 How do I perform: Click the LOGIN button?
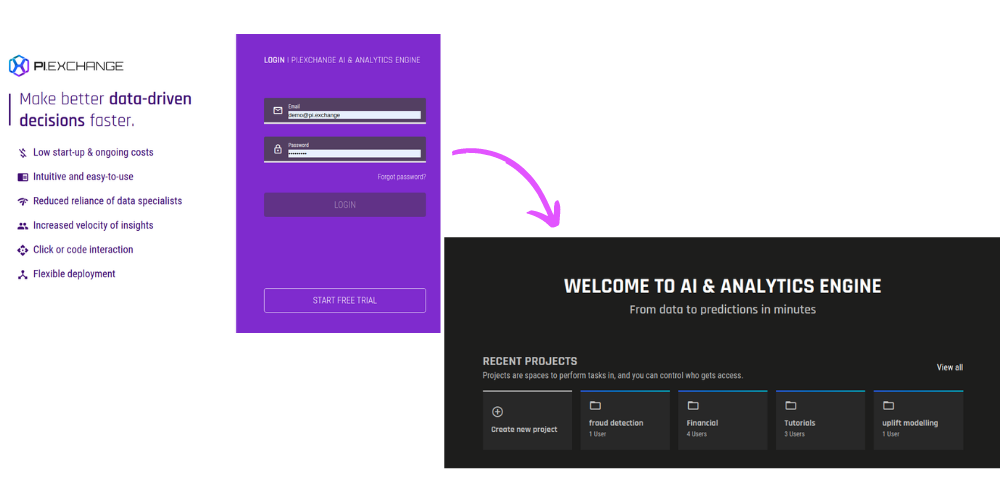pos(345,205)
